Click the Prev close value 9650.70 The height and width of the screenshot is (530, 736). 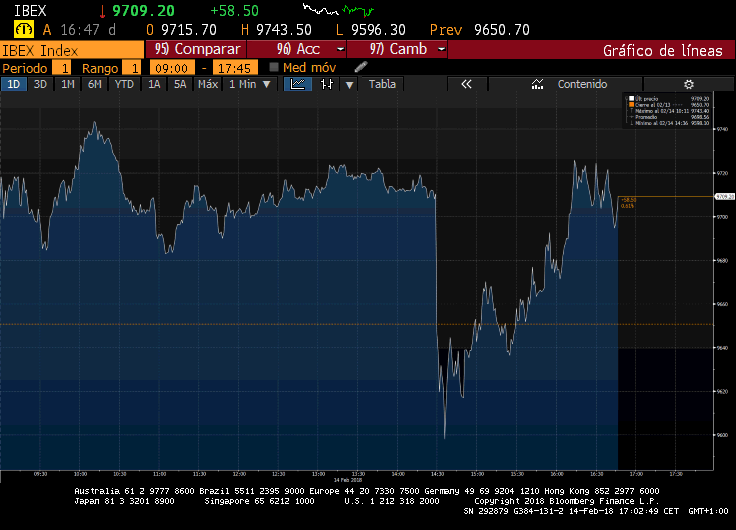(x=502, y=30)
